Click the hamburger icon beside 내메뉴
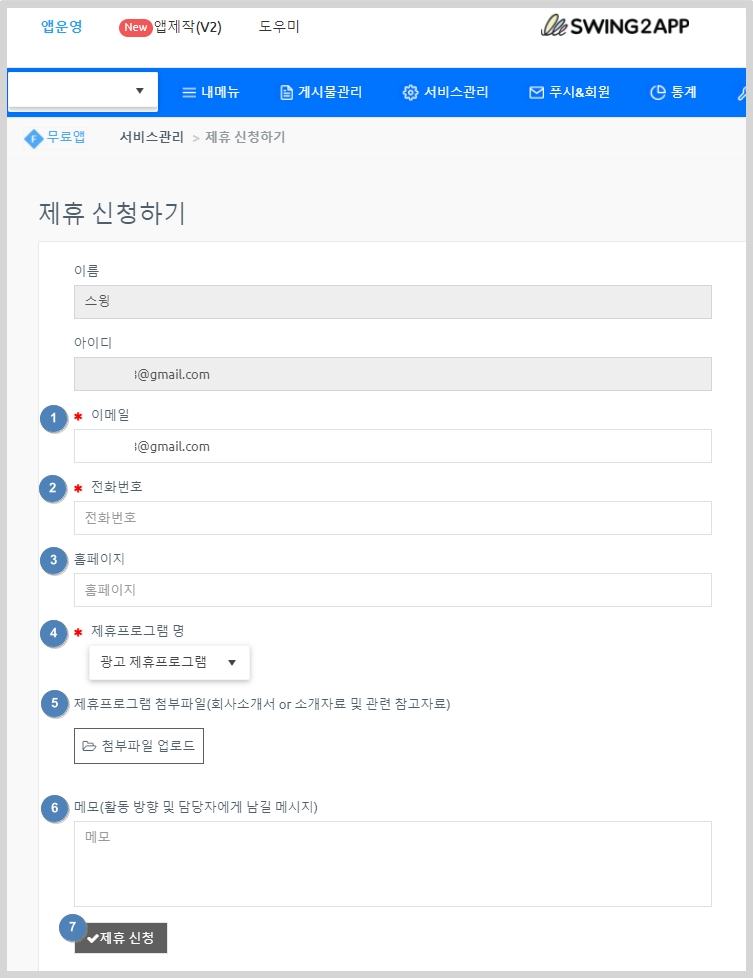The width and height of the screenshot is (753, 978). click(188, 93)
